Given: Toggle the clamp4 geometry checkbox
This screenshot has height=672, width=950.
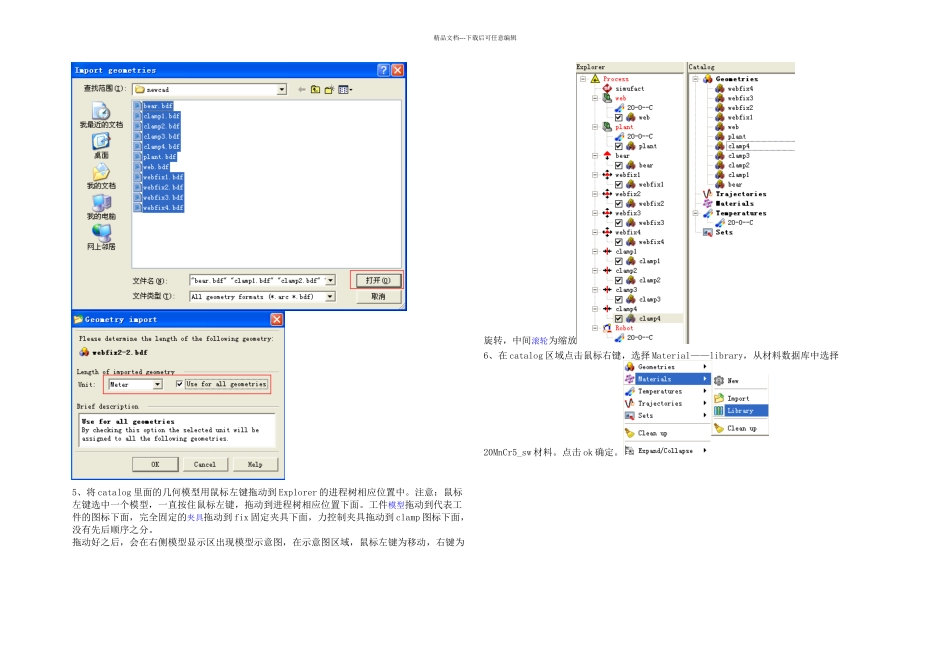Looking at the screenshot, I should coord(619,319).
